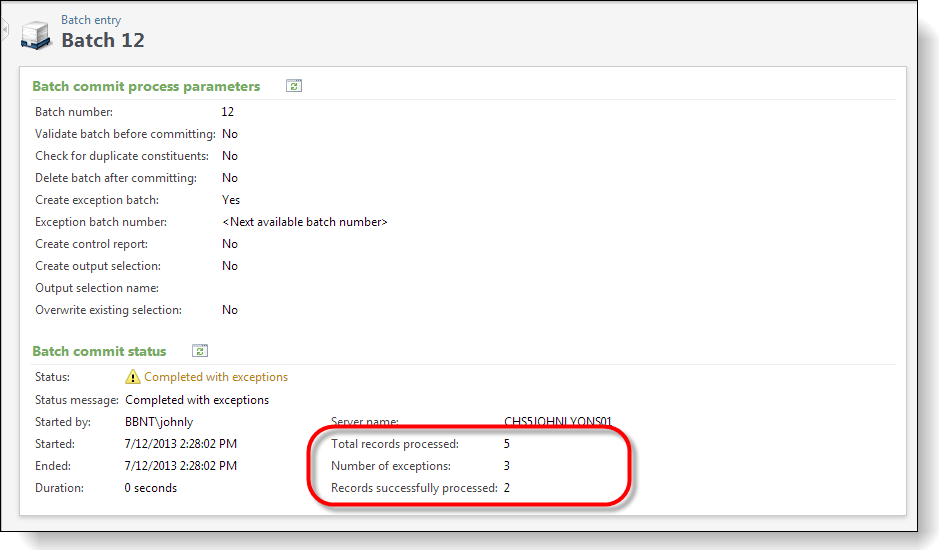Refresh the Batch commit status section
The height and width of the screenshot is (550, 939).
(199, 351)
